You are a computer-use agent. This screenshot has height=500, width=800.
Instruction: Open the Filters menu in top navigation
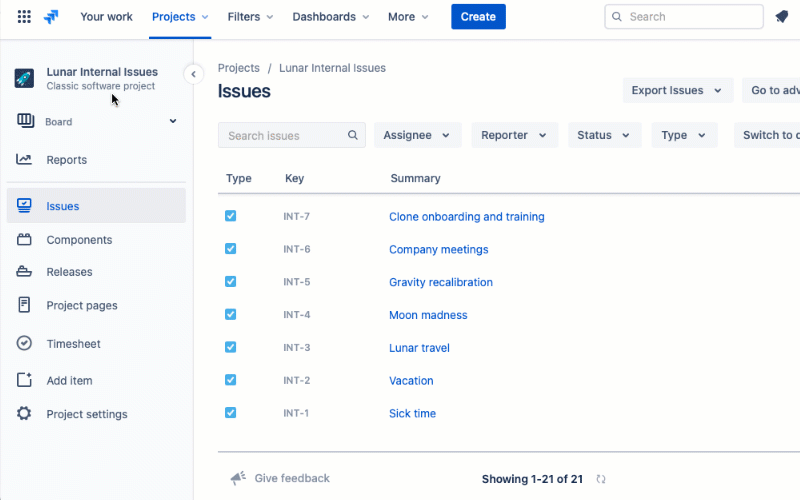[250, 17]
